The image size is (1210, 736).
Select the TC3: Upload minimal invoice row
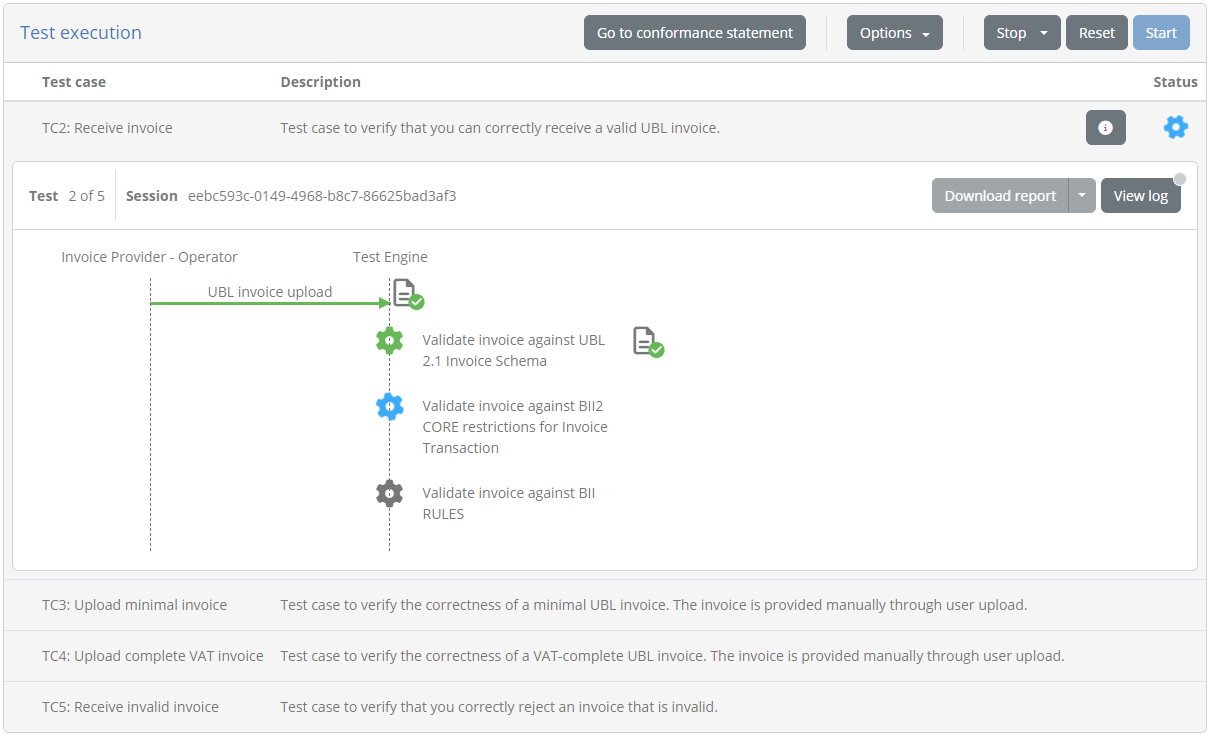pos(134,605)
